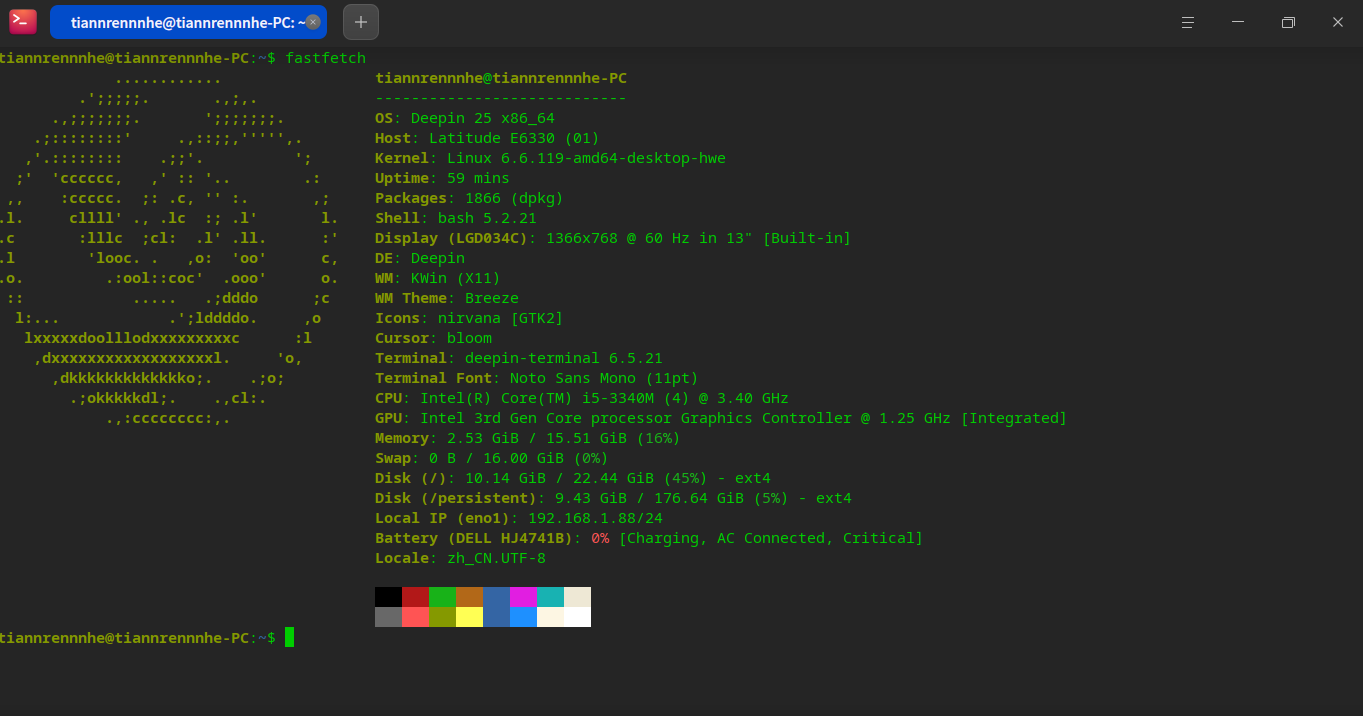Select the cyan swatch in the color palette
The width and height of the screenshot is (1363, 716).
pyautogui.click(x=549, y=597)
